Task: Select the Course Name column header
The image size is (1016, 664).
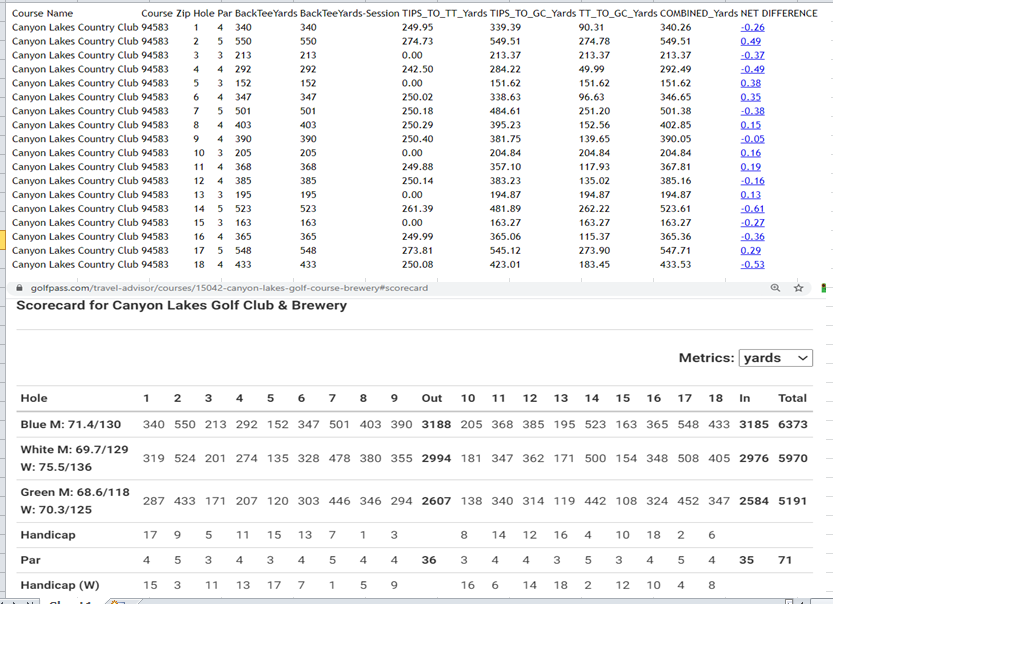Action: click(x=42, y=13)
